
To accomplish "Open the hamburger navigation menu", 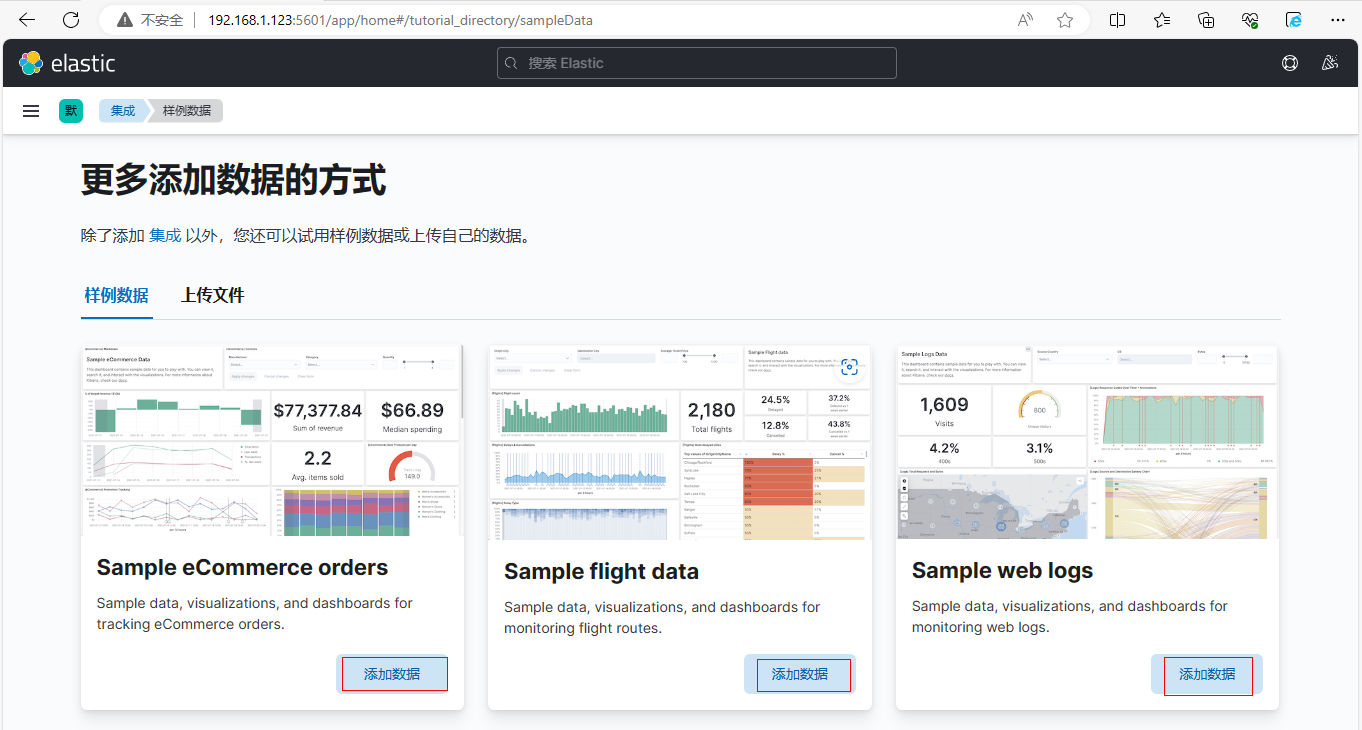I will 31,111.
